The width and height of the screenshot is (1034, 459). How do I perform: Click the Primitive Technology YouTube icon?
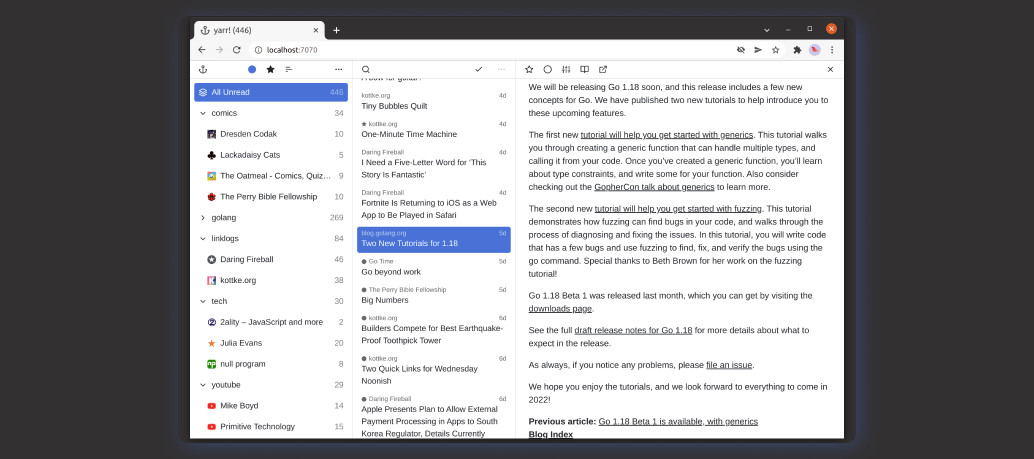[x=212, y=427]
